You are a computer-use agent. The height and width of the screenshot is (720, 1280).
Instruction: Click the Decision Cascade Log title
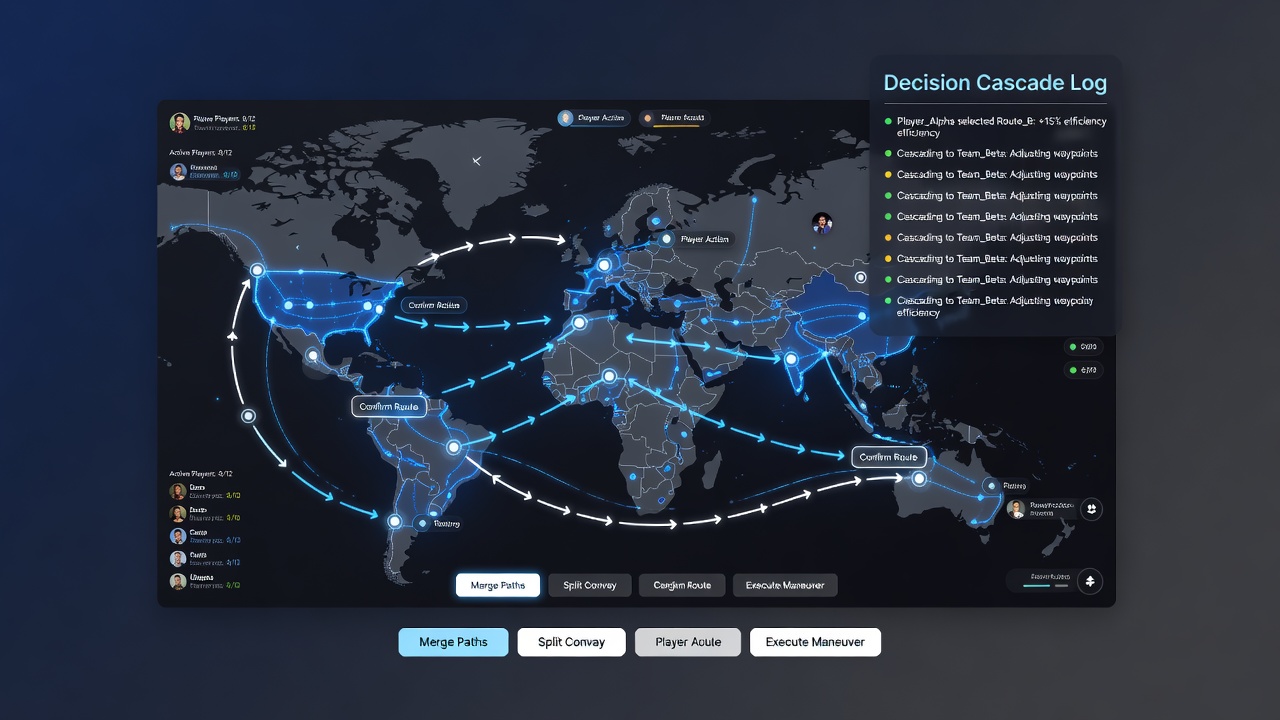tap(995, 83)
